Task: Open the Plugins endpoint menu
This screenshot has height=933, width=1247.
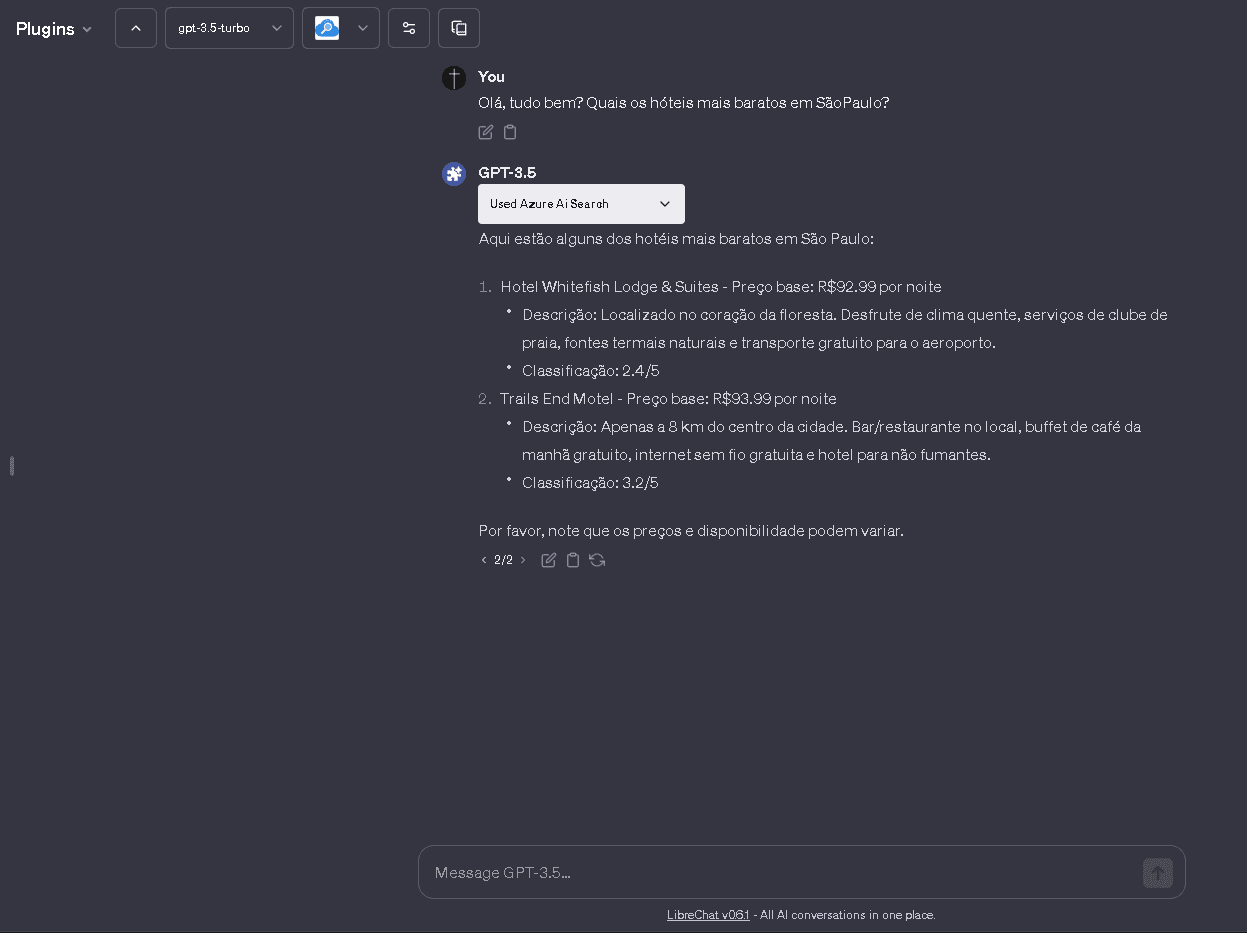Action: [53, 28]
